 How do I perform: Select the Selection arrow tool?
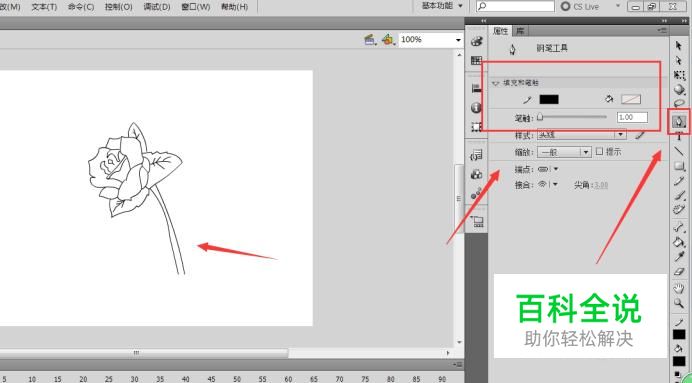point(679,45)
